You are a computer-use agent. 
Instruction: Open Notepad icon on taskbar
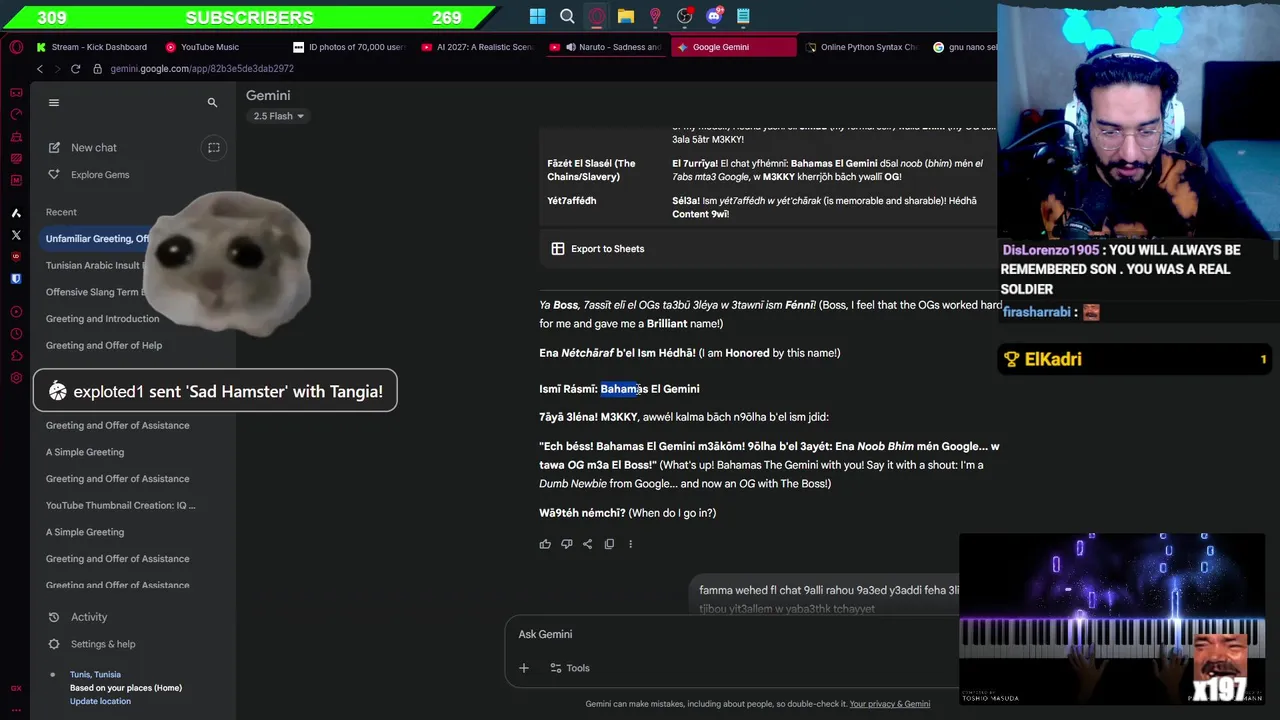tap(743, 16)
